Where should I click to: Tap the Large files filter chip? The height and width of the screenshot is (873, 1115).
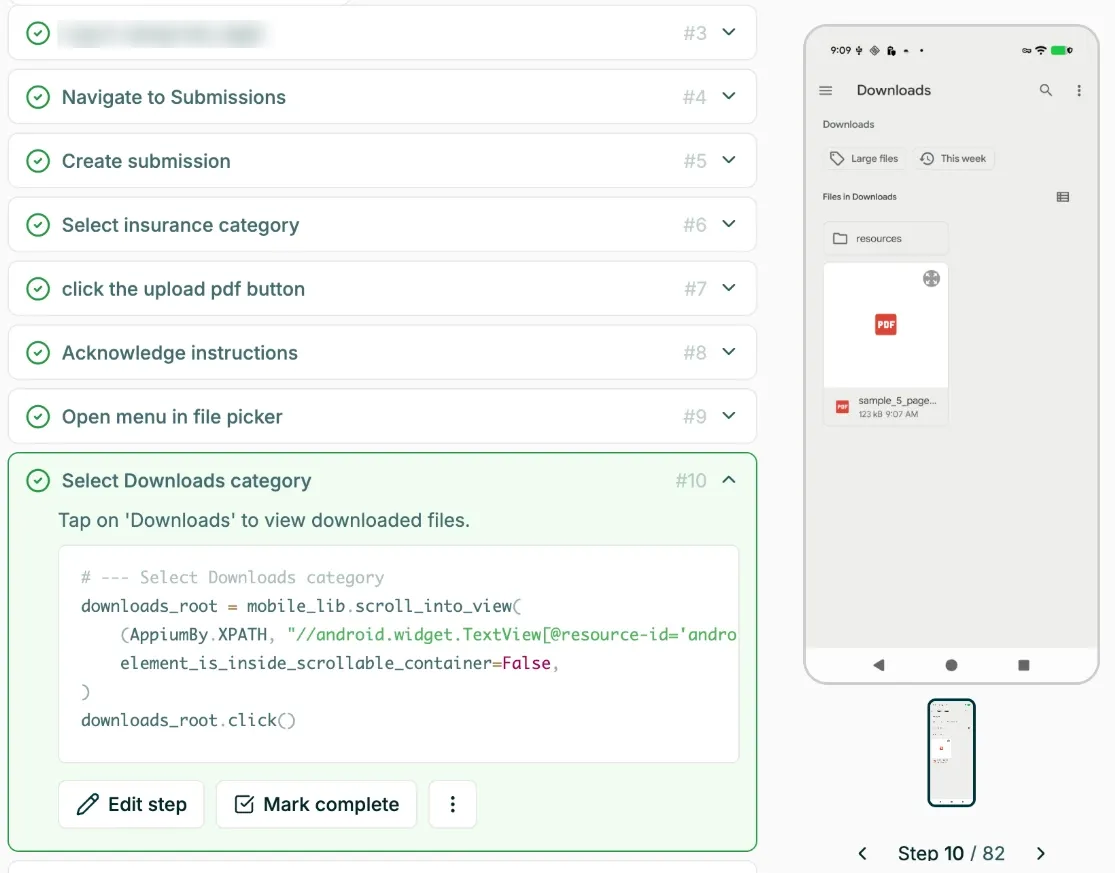[864, 159]
